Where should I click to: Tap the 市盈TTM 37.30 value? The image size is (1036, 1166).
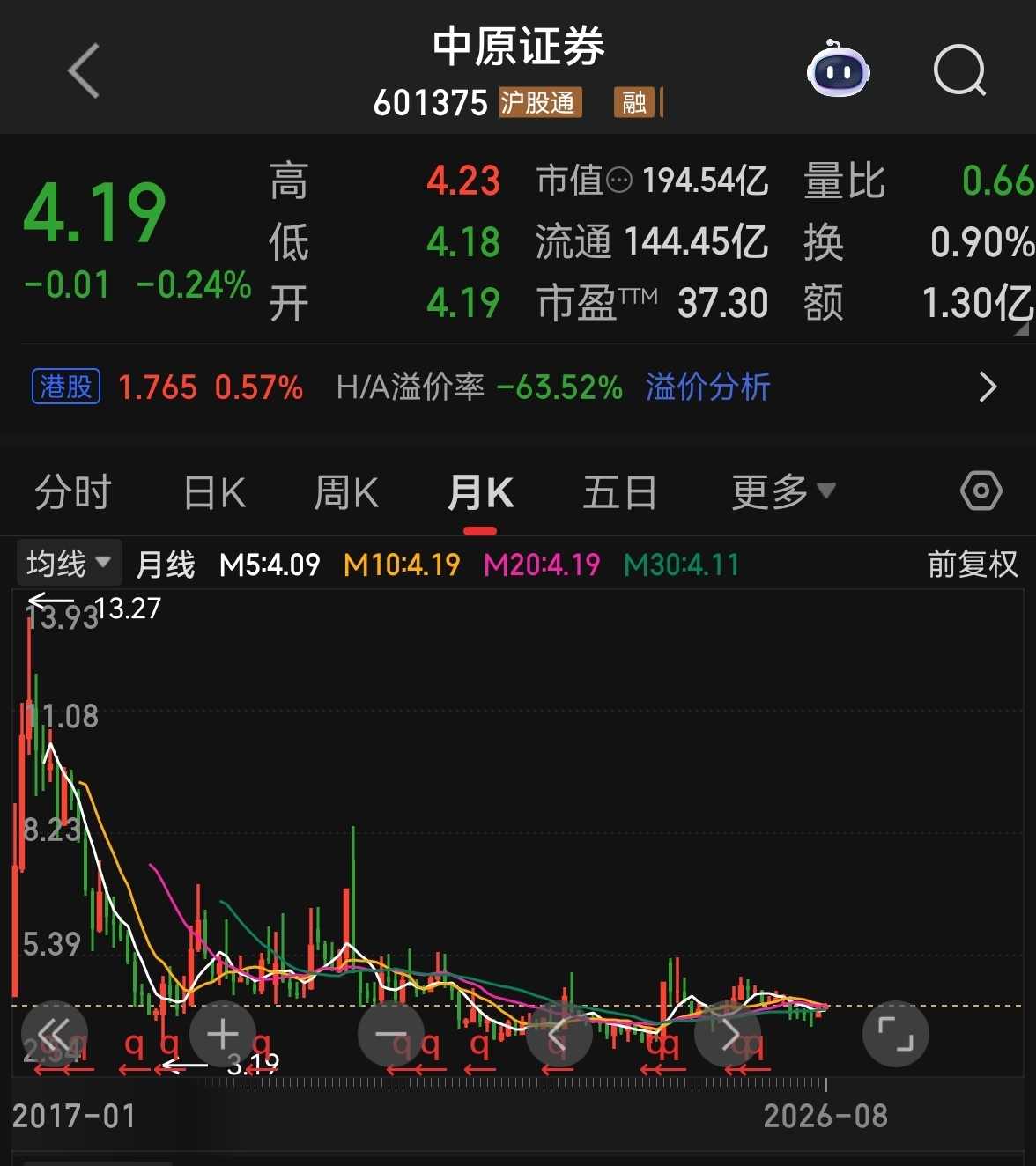click(x=723, y=303)
